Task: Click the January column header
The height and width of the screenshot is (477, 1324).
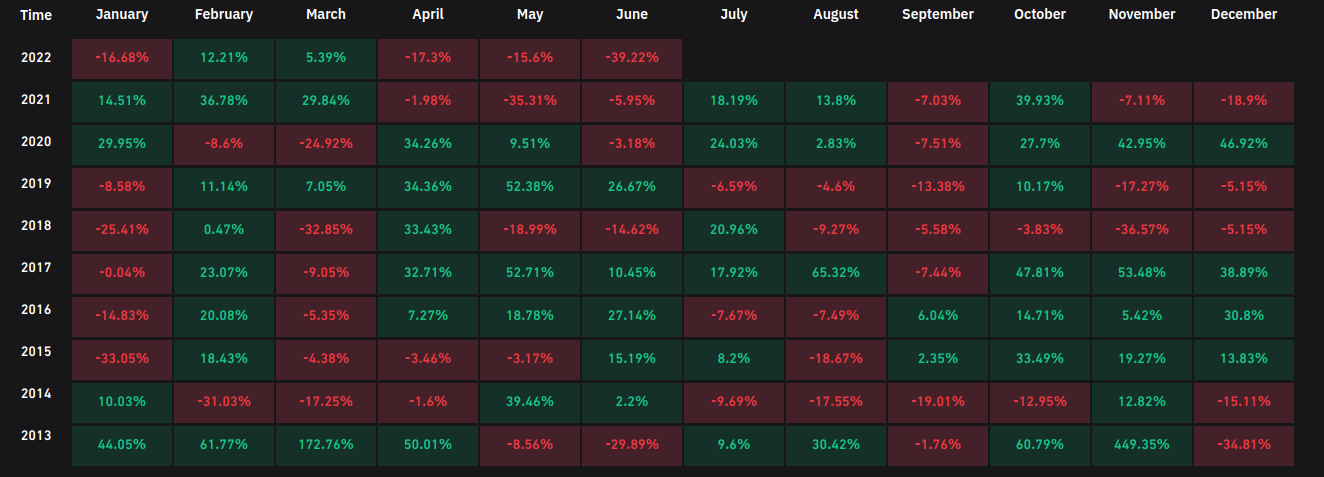Action: point(122,15)
